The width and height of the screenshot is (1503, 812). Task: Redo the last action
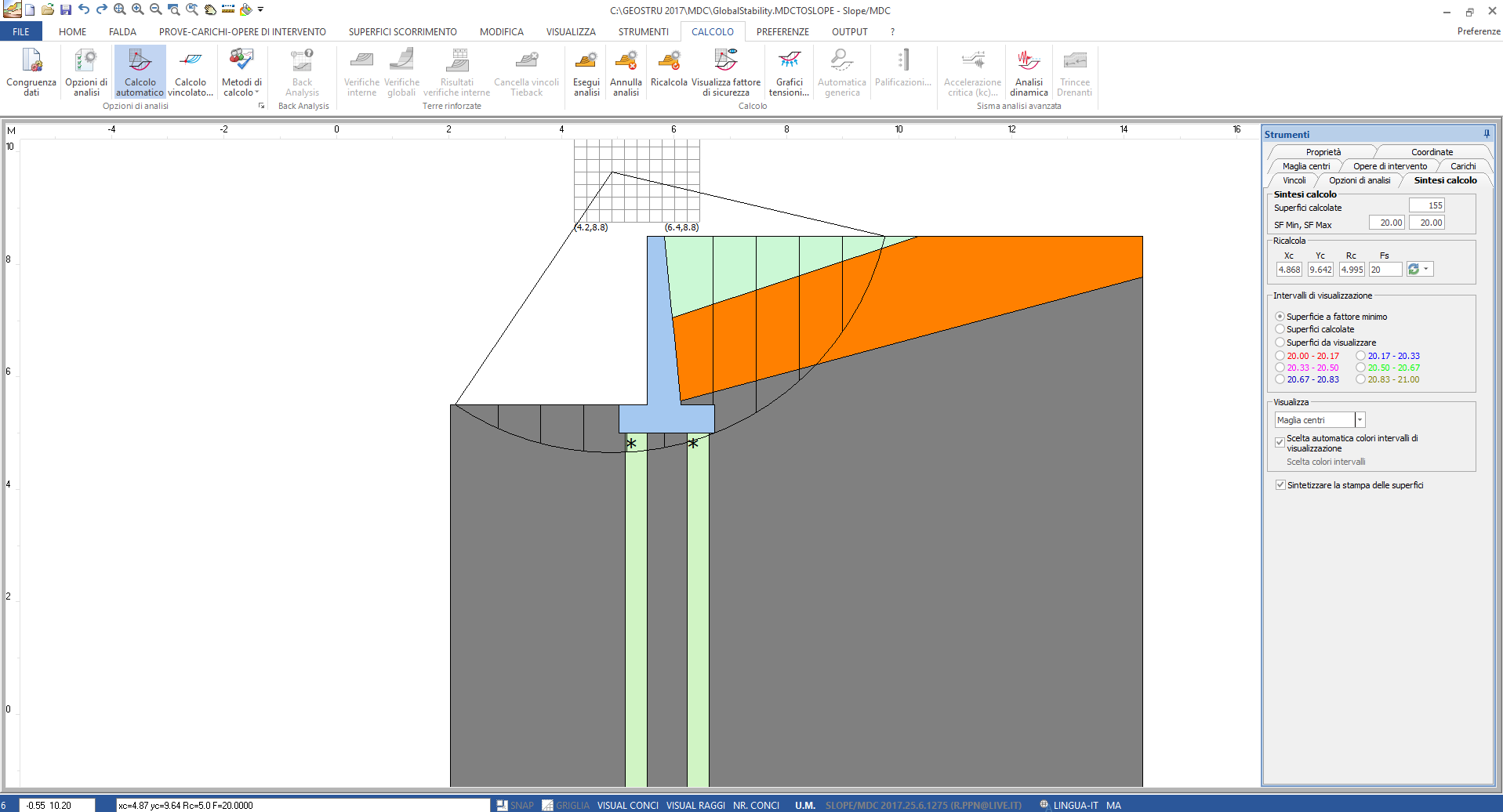(101, 9)
